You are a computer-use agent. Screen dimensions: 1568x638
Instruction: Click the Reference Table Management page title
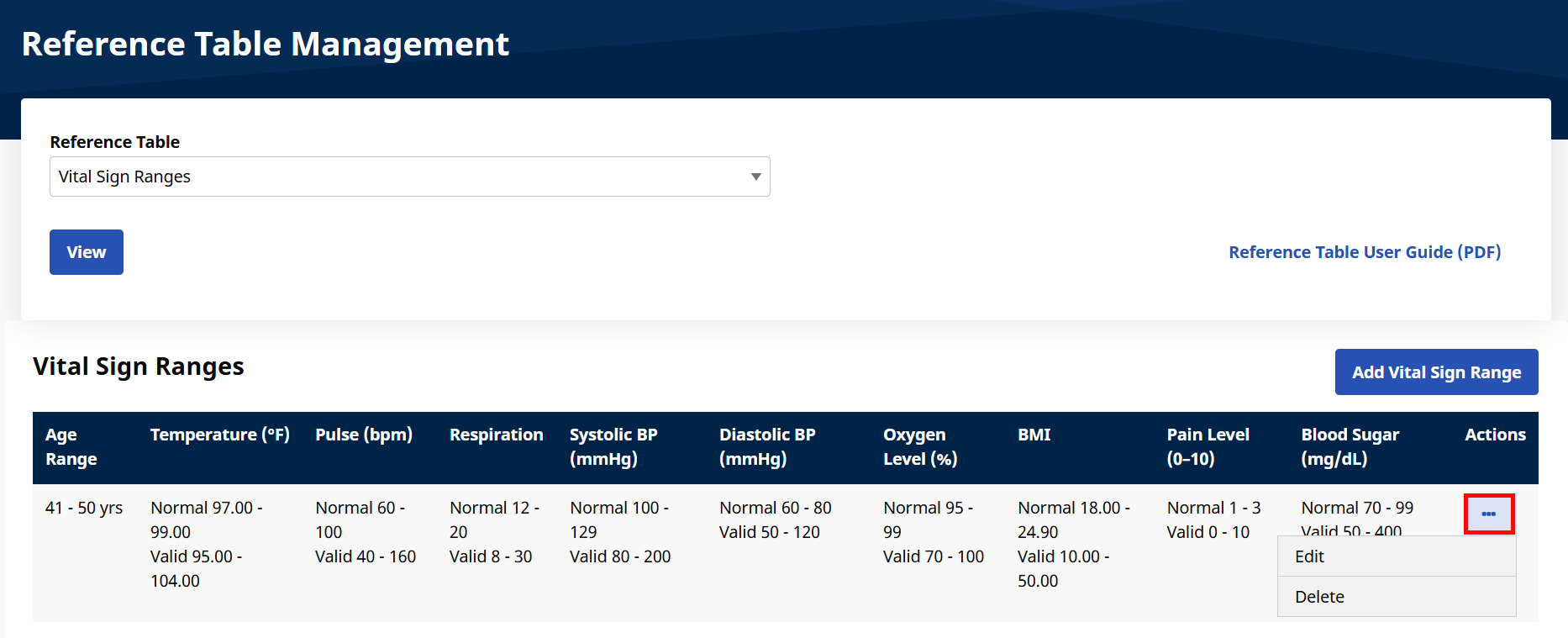pyautogui.click(x=266, y=44)
